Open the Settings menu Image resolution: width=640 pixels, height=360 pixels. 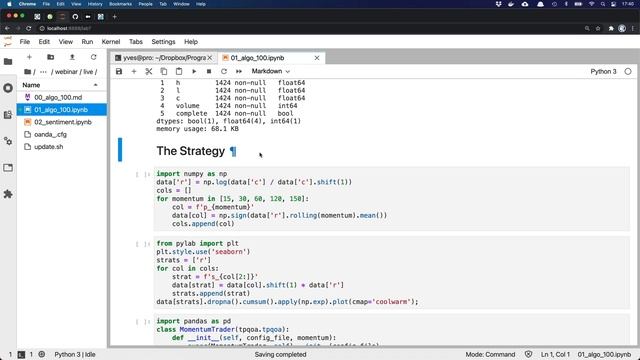point(163,42)
